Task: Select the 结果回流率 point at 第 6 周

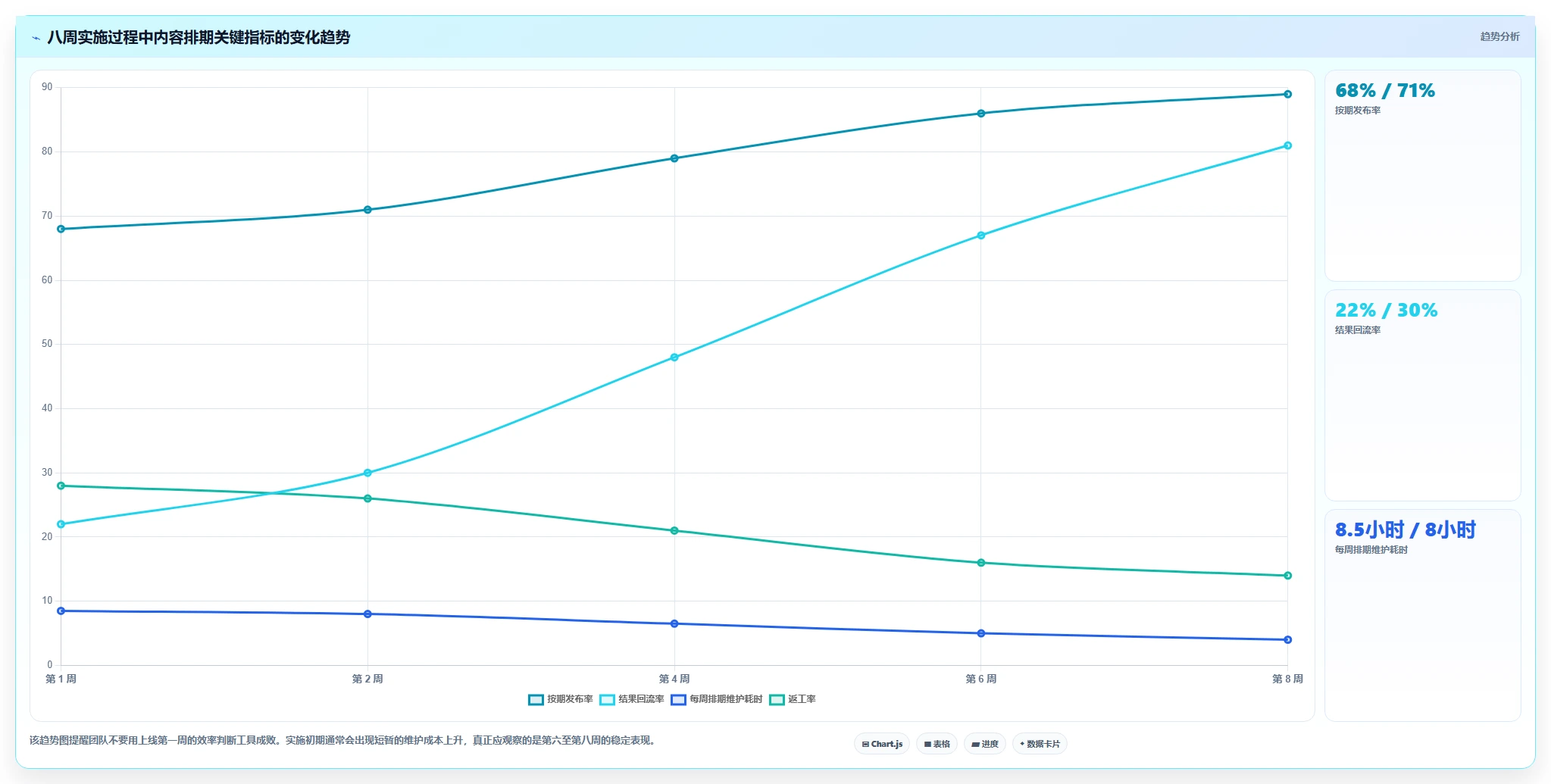Action: click(981, 236)
